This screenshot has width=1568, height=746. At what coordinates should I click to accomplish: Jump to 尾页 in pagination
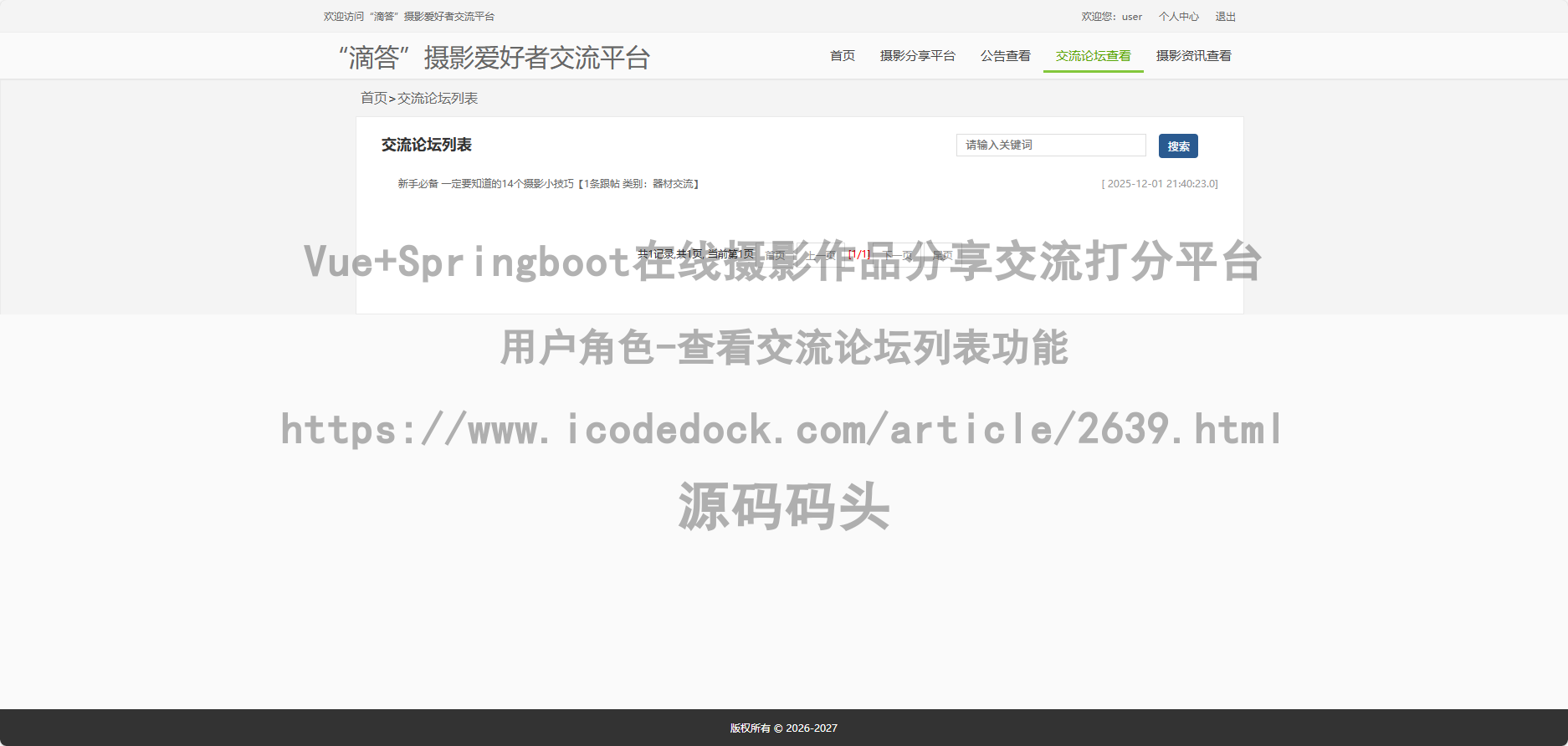click(942, 255)
